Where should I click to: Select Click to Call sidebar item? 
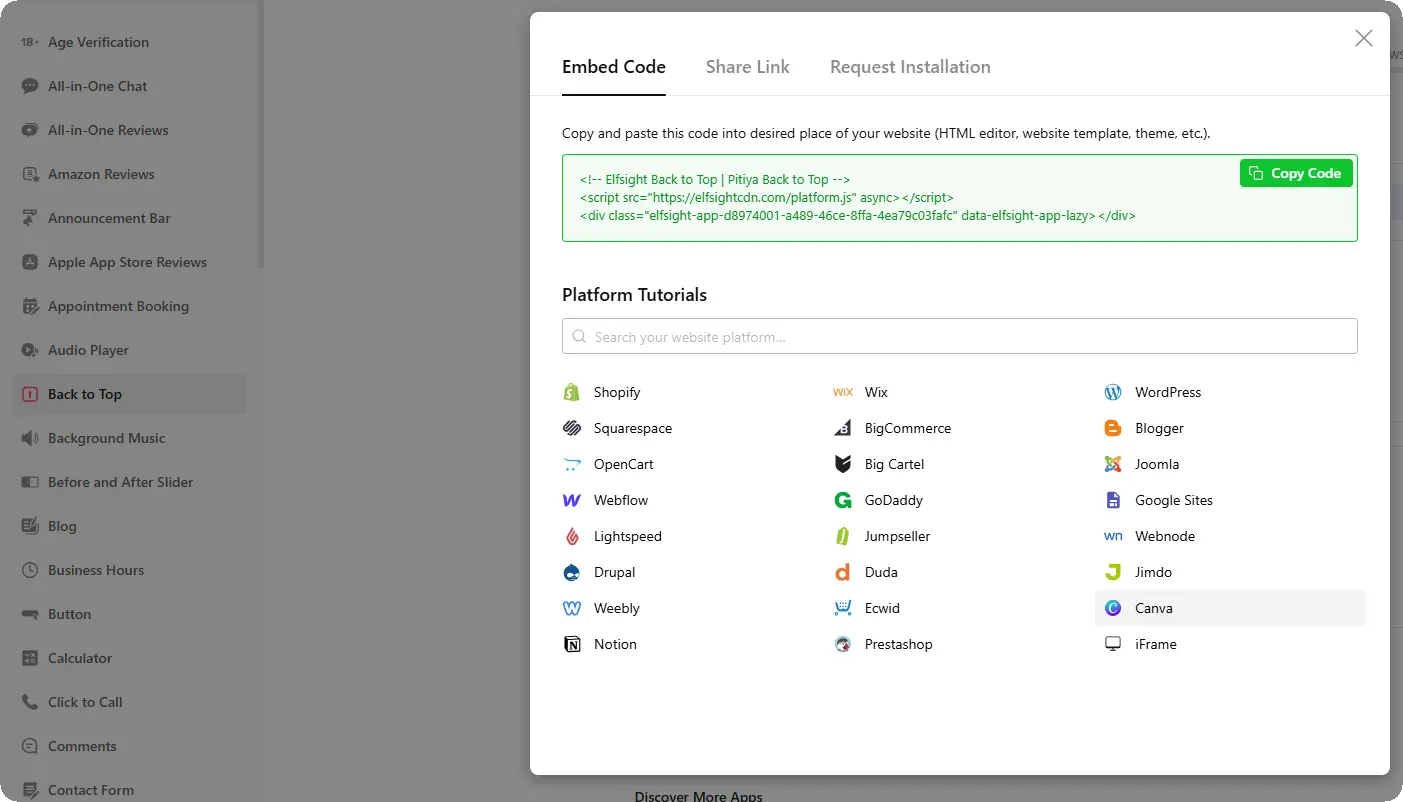point(128,702)
